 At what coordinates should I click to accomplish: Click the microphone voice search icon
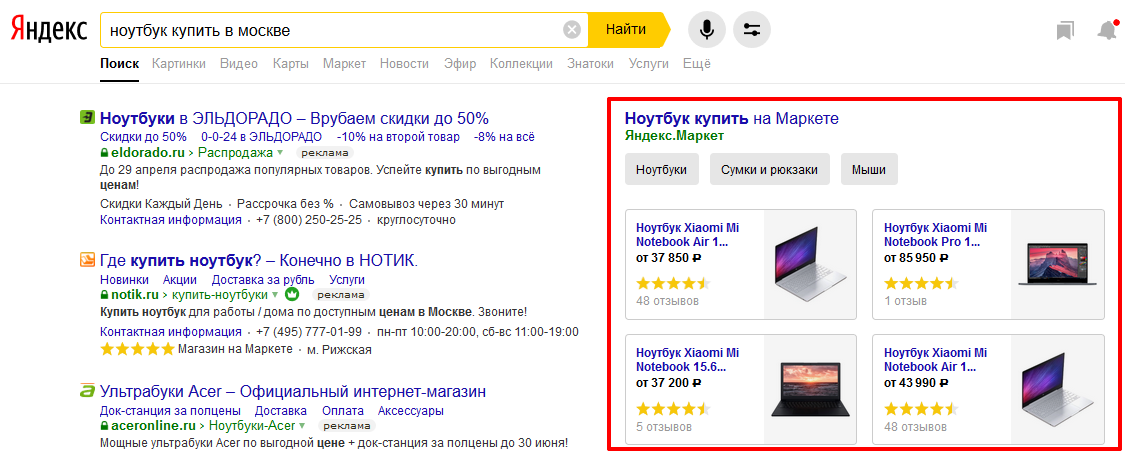coord(707,30)
